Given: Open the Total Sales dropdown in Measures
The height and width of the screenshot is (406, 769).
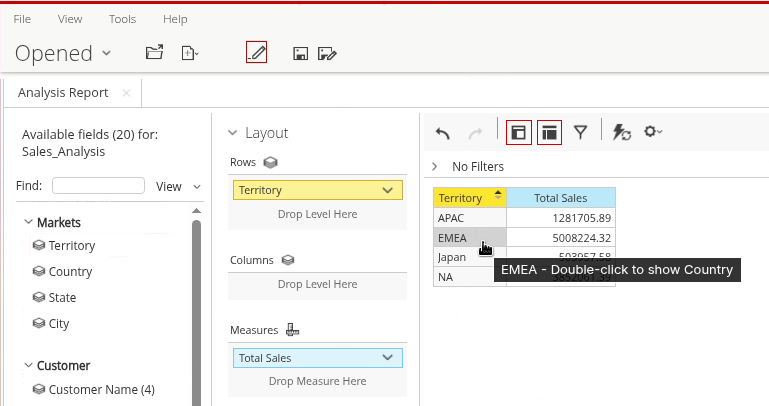Looking at the screenshot, I should [388, 358].
